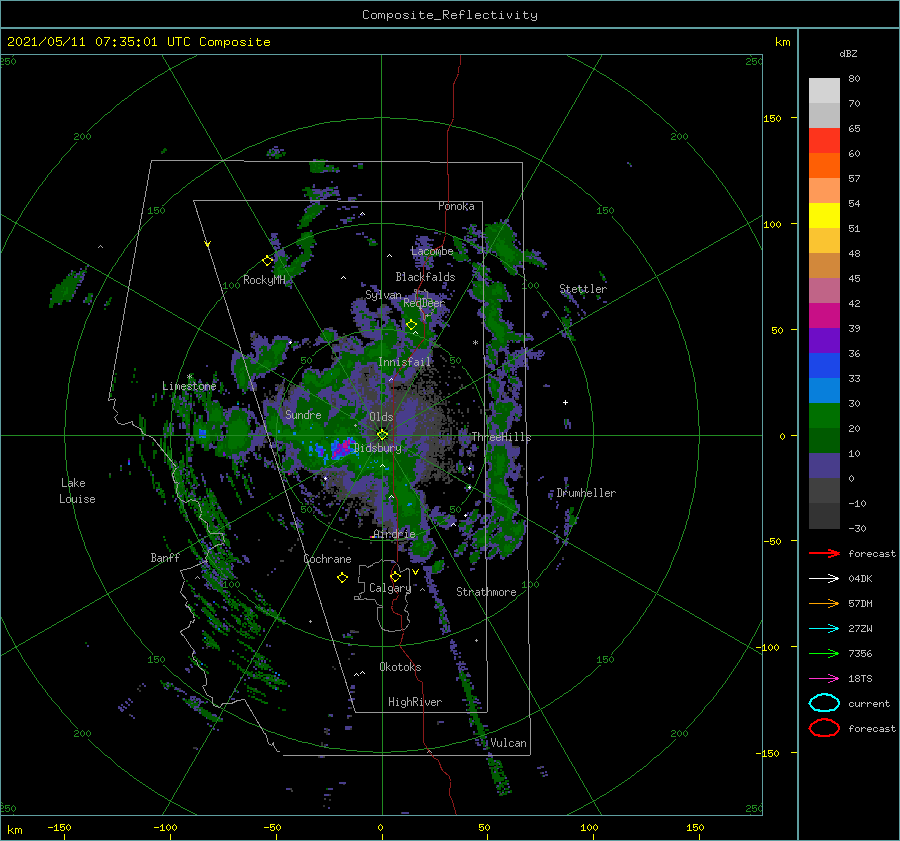The width and height of the screenshot is (900, 841).
Task: Click the Sylvan label
Action: 383,295
